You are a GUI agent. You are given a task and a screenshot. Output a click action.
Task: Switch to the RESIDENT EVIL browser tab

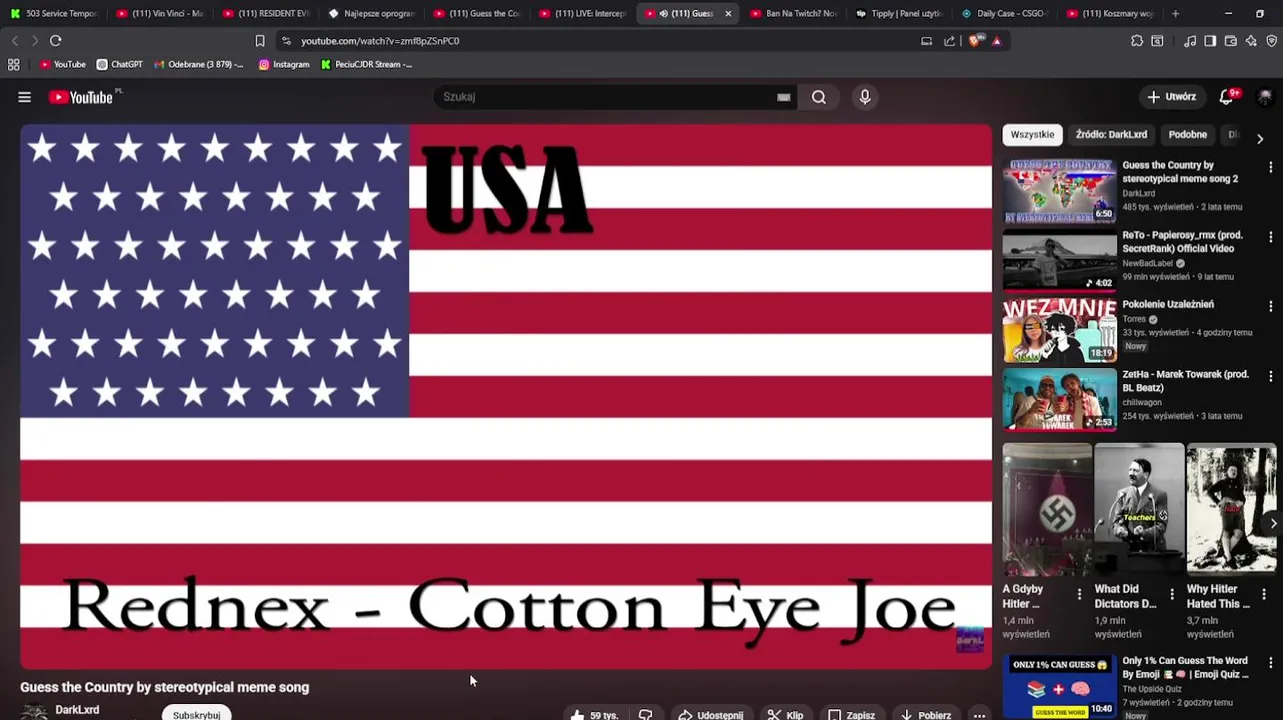[x=265, y=13]
